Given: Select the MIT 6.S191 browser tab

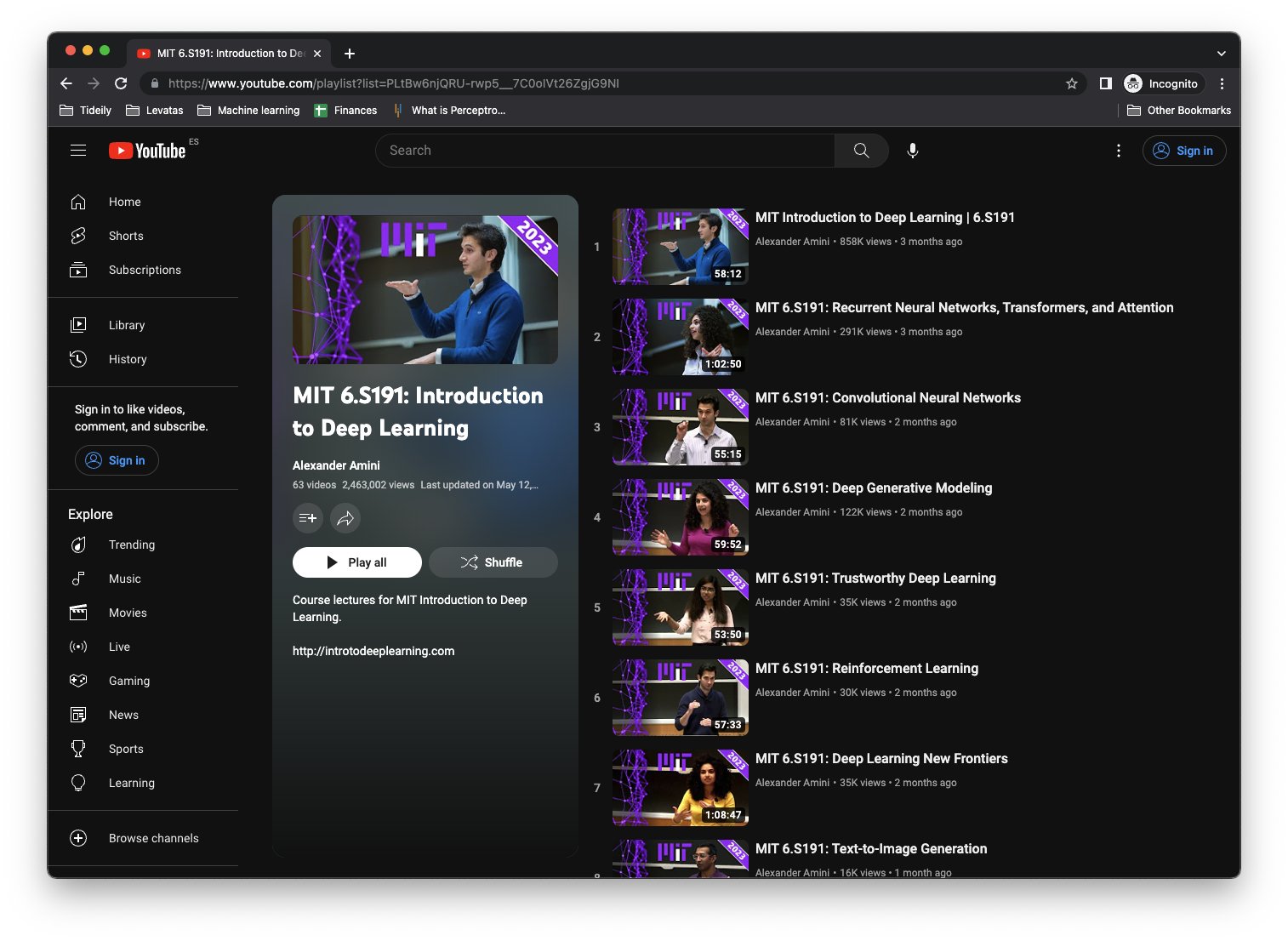Looking at the screenshot, I should coord(228,54).
